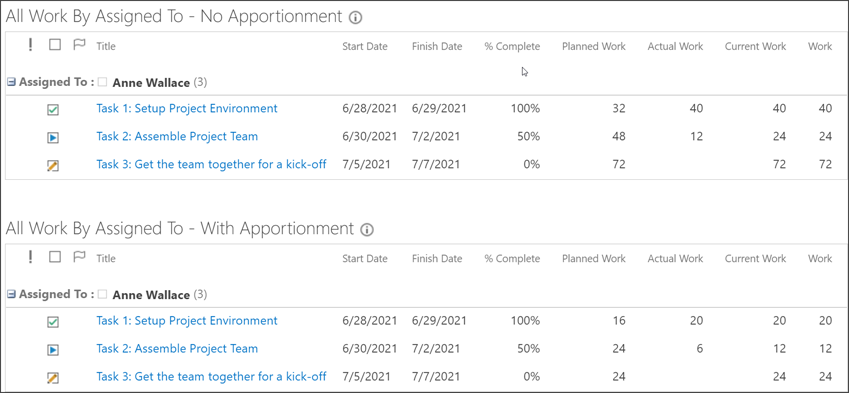The height and width of the screenshot is (393, 849).
Task: Sort by % Complete column in top list
Action: point(512,47)
